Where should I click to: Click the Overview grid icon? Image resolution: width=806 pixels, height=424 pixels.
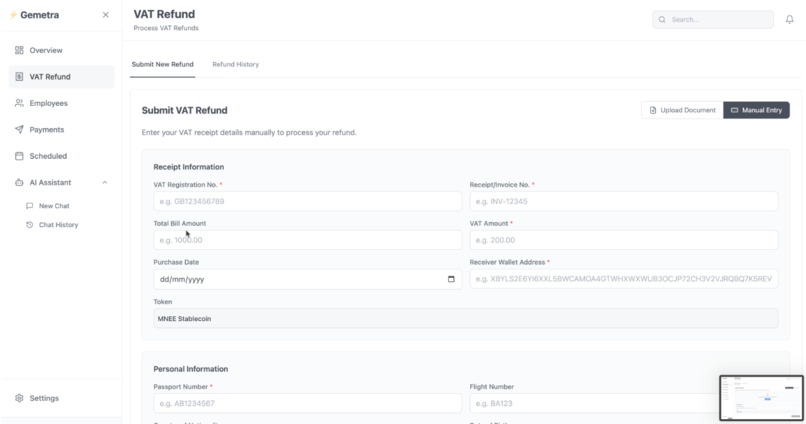pos(19,50)
